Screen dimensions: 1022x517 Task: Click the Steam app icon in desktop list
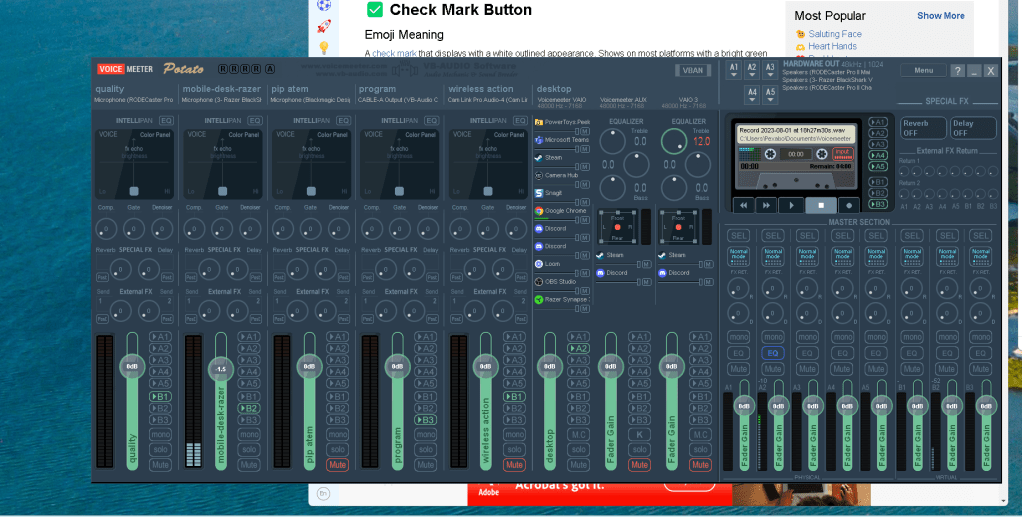539,158
